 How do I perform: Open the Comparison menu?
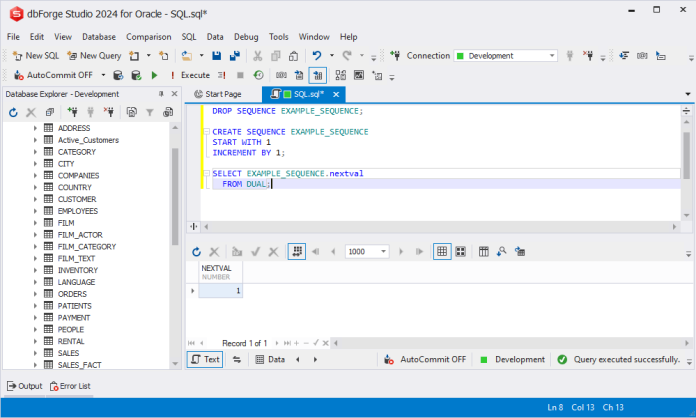point(148,37)
